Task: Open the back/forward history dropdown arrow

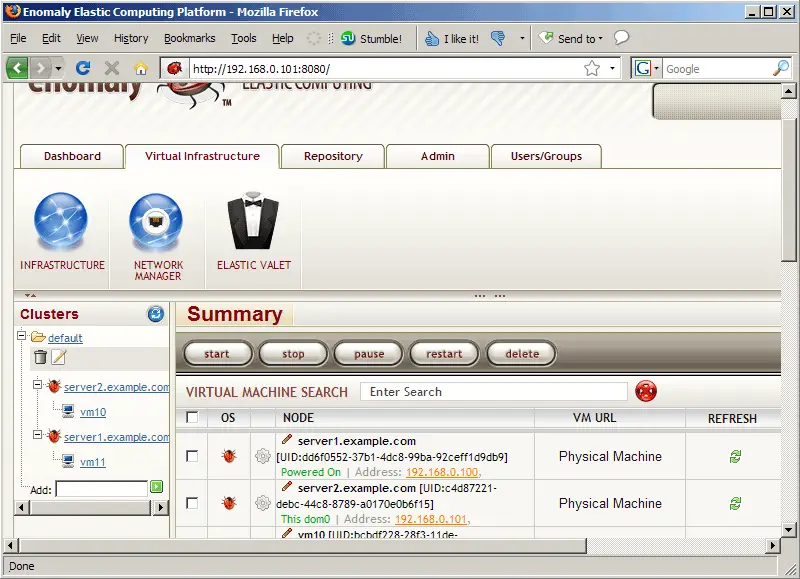Action: pyautogui.click(x=59, y=68)
